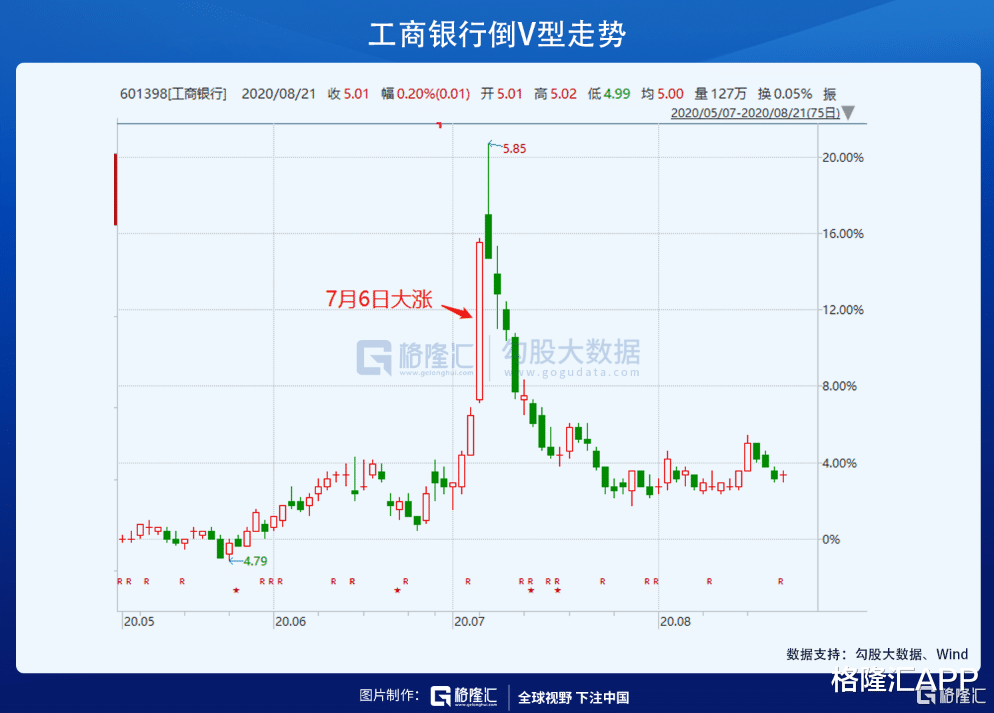Click the 5.85 peak price annotation
The height and width of the screenshot is (713, 994).
coord(516,148)
